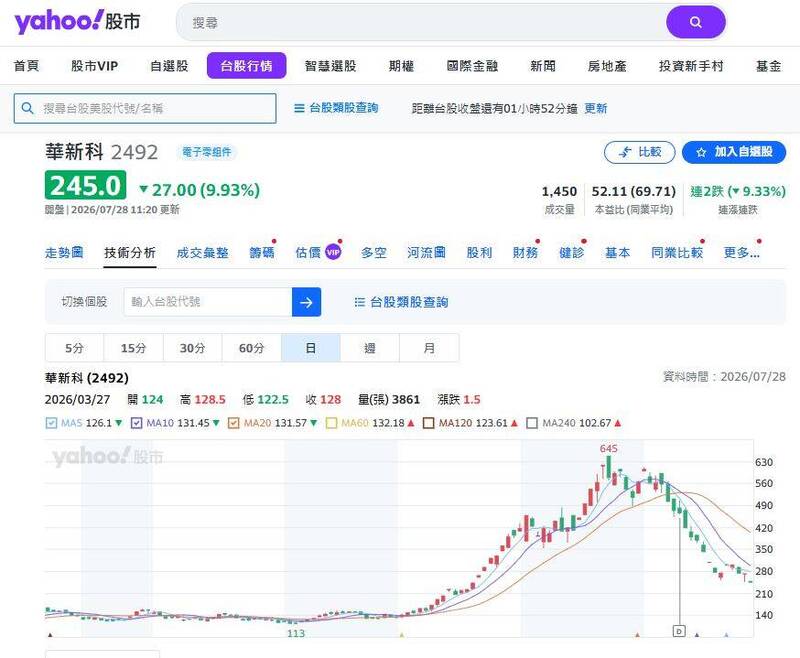Open 期權 in main navigation
Viewport: 800px width, 658px height.
pos(402,66)
